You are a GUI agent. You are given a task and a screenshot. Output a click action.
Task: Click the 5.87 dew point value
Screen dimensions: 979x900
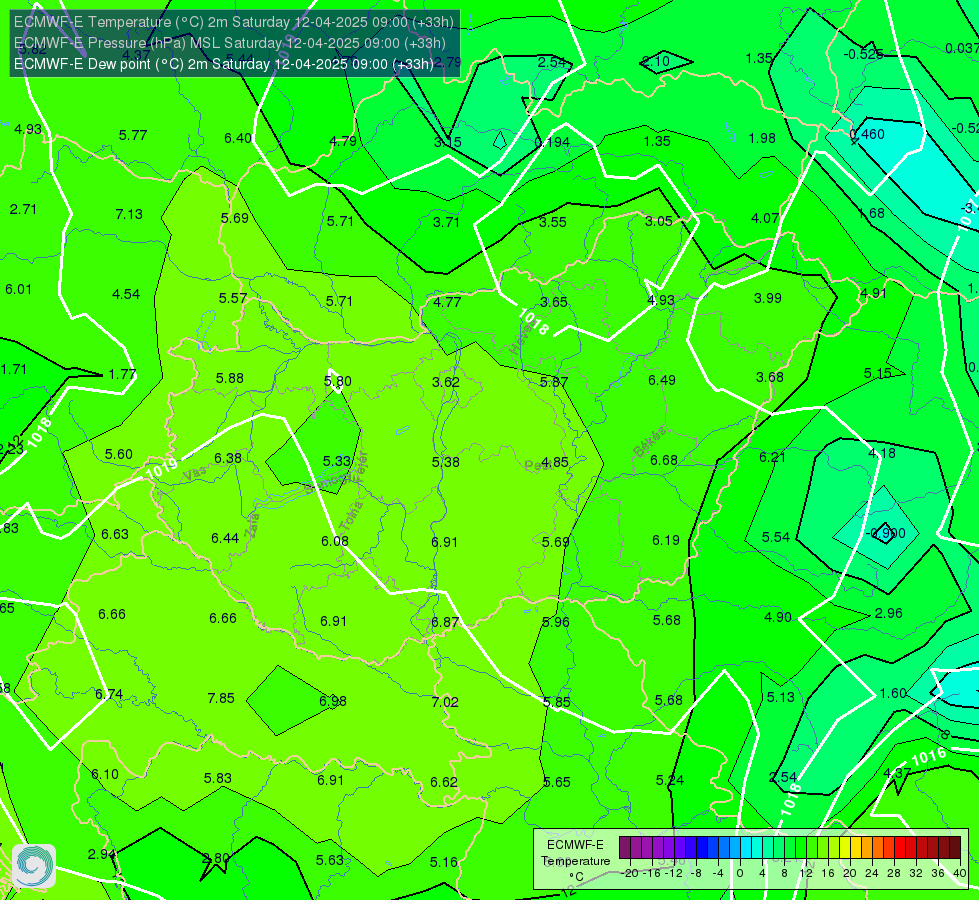click(553, 382)
